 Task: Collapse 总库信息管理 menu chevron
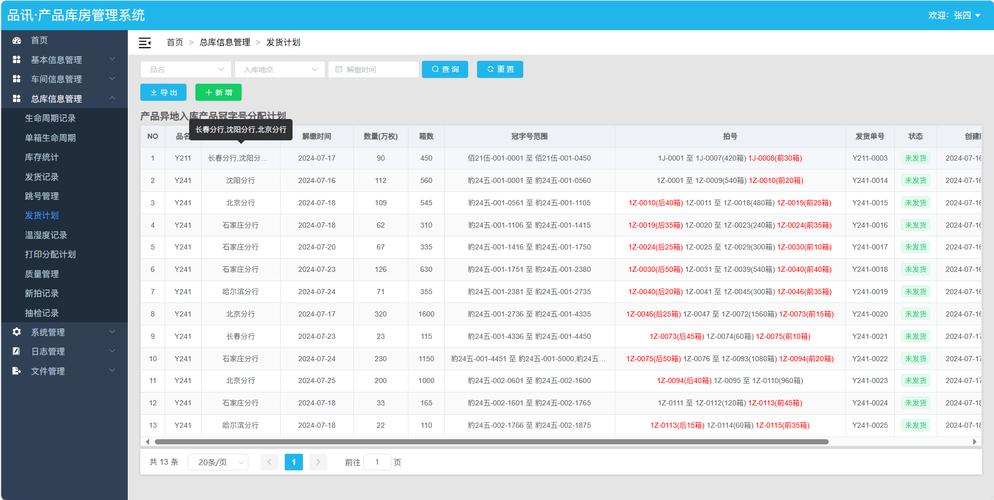(x=112, y=99)
